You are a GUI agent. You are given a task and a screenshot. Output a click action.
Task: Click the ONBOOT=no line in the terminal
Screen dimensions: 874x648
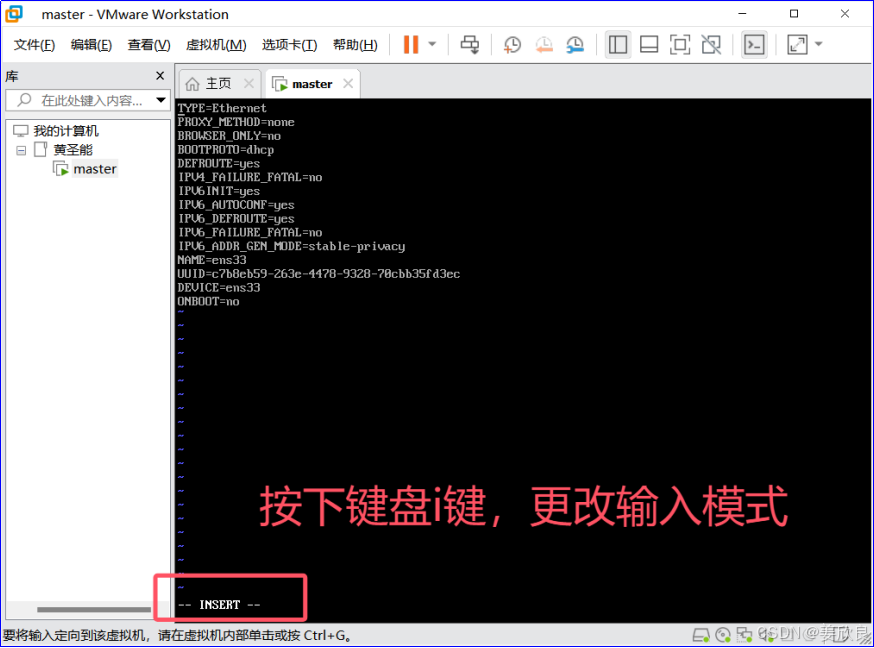208,301
